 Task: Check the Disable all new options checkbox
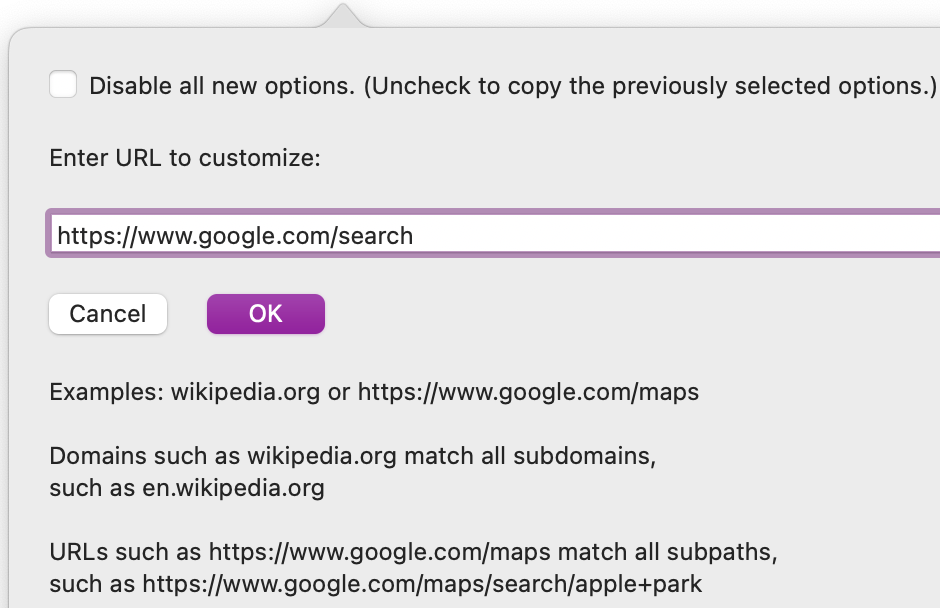(63, 85)
